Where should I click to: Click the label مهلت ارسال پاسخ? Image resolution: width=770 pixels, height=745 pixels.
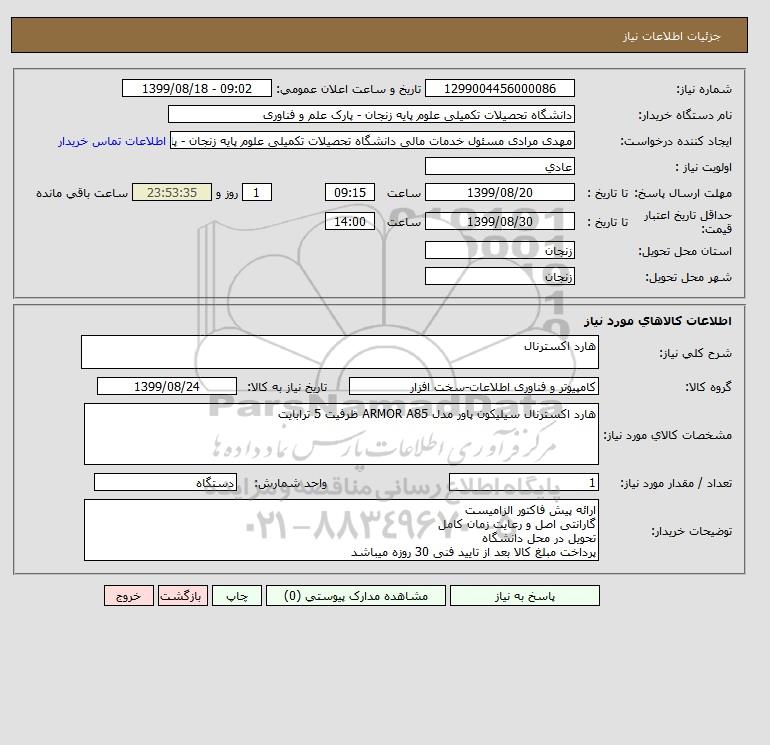(x=683, y=193)
